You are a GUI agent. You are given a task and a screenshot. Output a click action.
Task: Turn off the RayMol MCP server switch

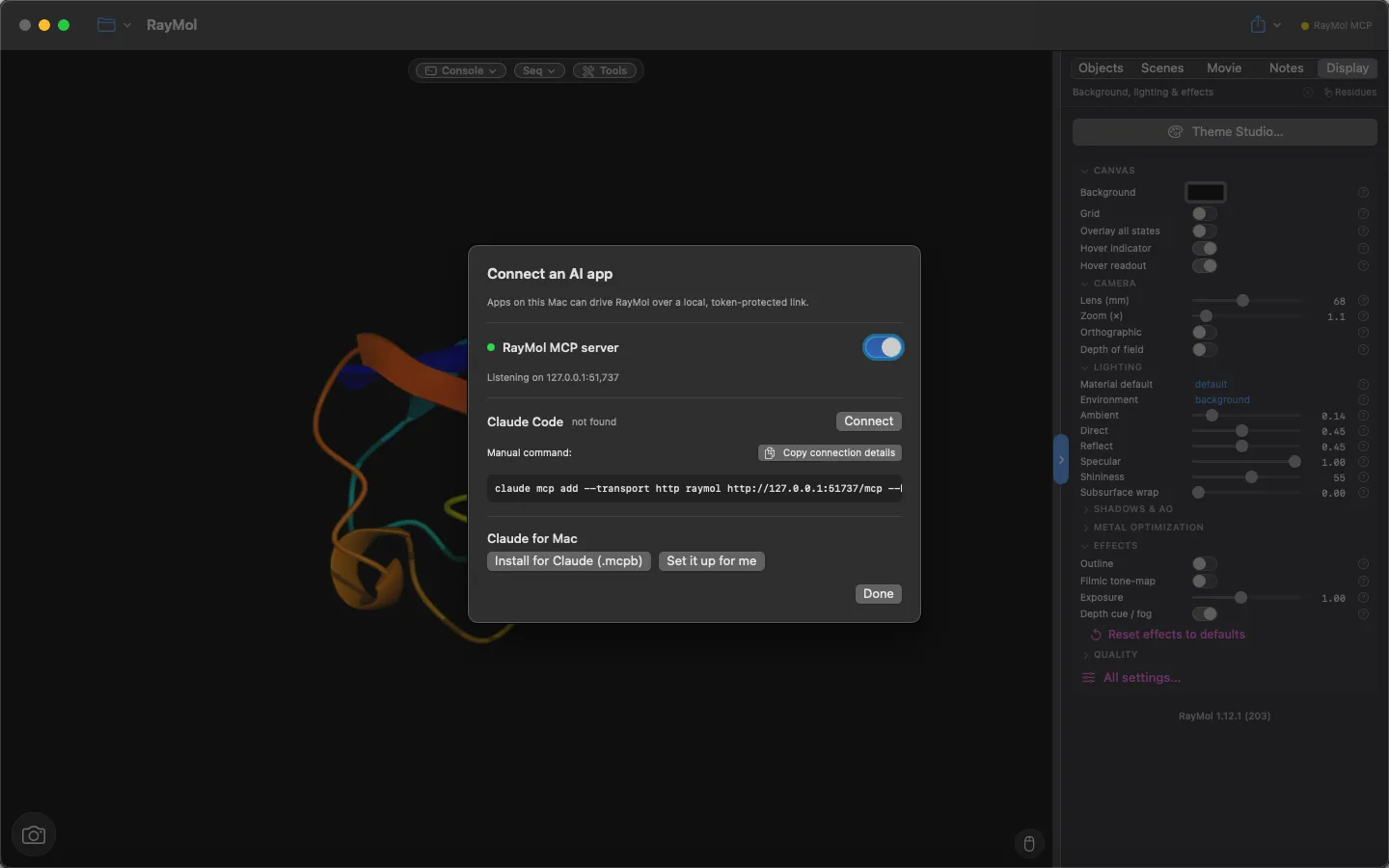tap(883, 347)
